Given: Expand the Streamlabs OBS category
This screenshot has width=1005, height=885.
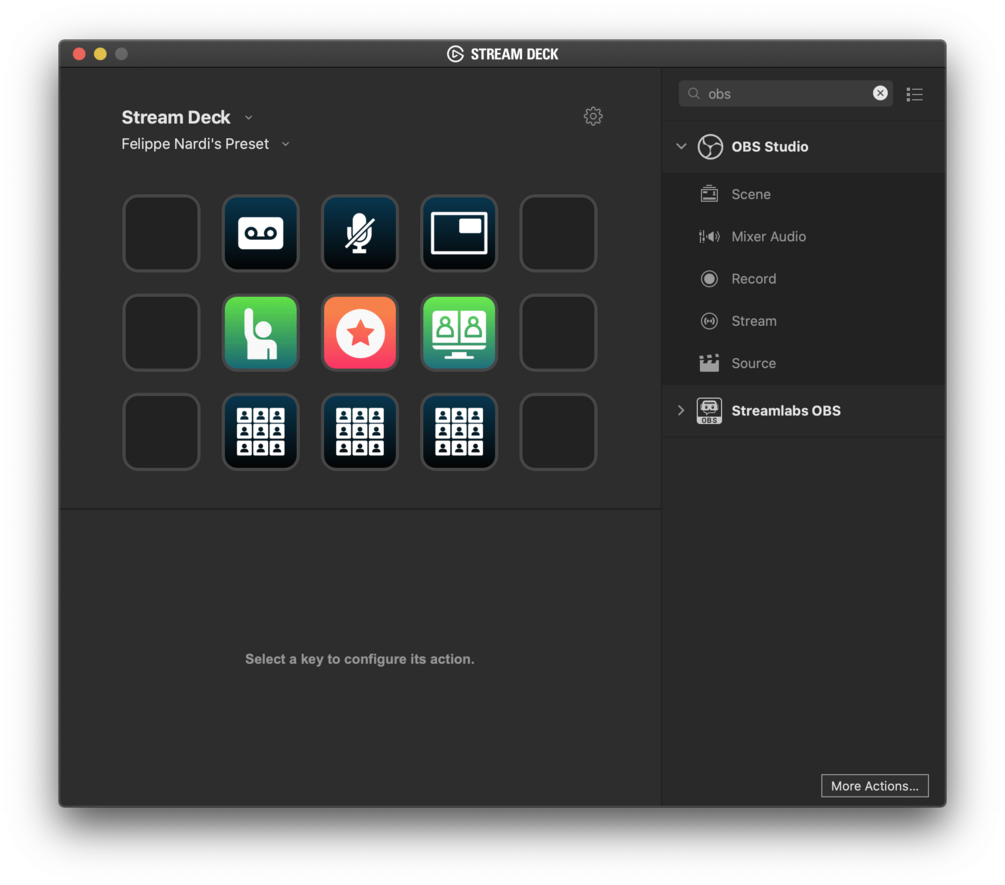Looking at the screenshot, I should (681, 410).
